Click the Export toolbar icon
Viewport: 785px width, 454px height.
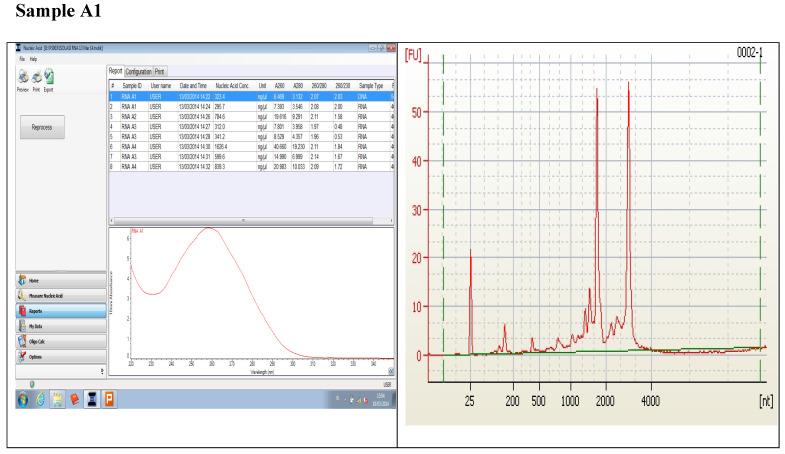(49, 77)
